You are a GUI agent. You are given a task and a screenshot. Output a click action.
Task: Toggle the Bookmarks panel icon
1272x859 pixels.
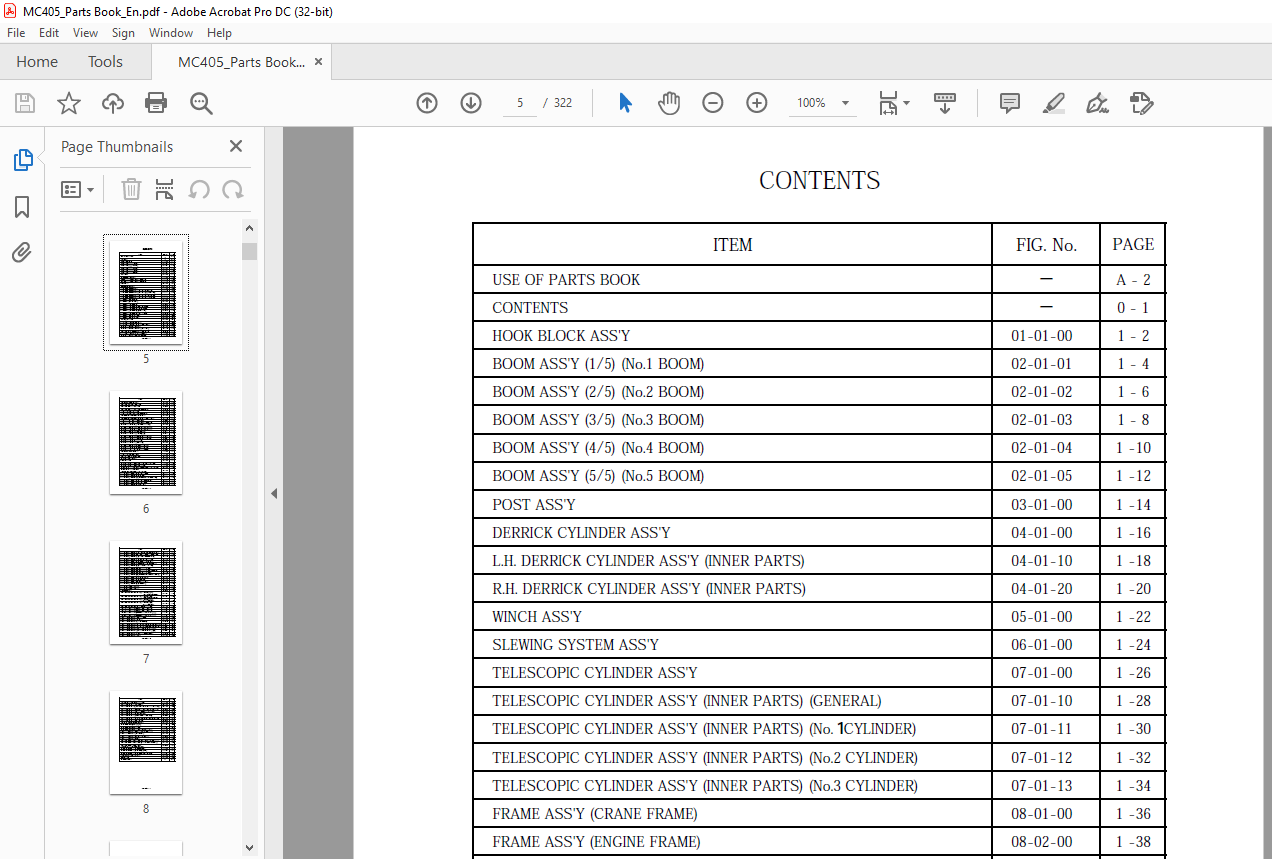click(22, 207)
